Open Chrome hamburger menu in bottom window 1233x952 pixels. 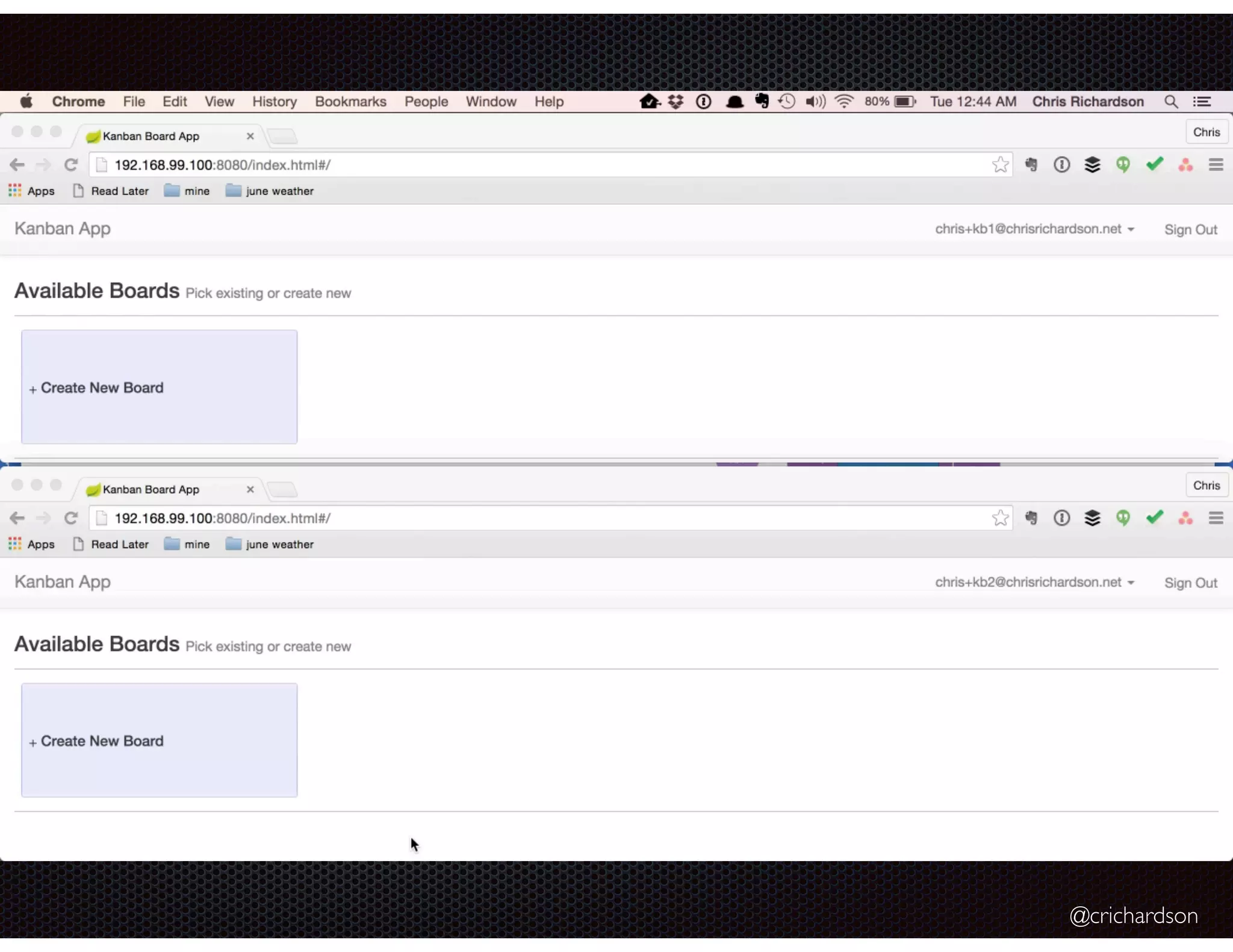[x=1216, y=518]
